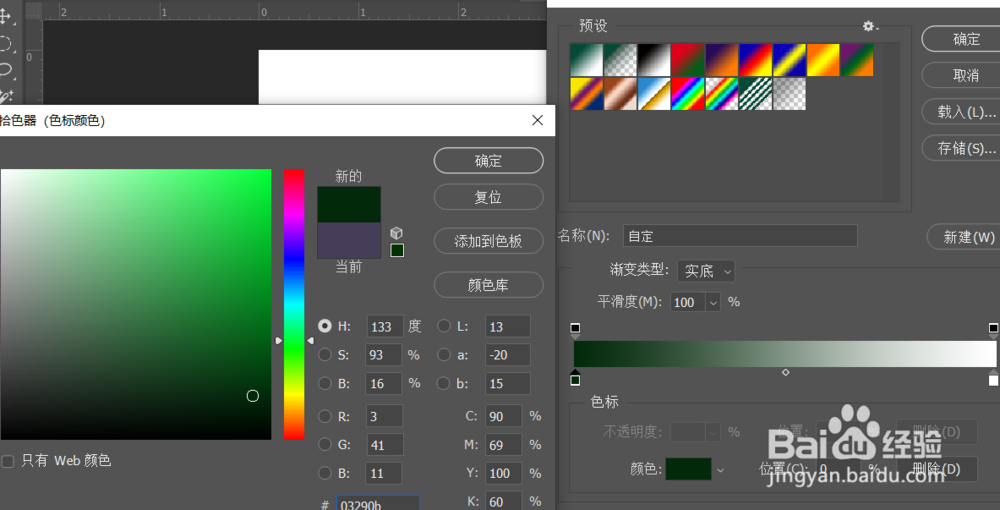Select the Lab a radio button

click(x=444, y=354)
